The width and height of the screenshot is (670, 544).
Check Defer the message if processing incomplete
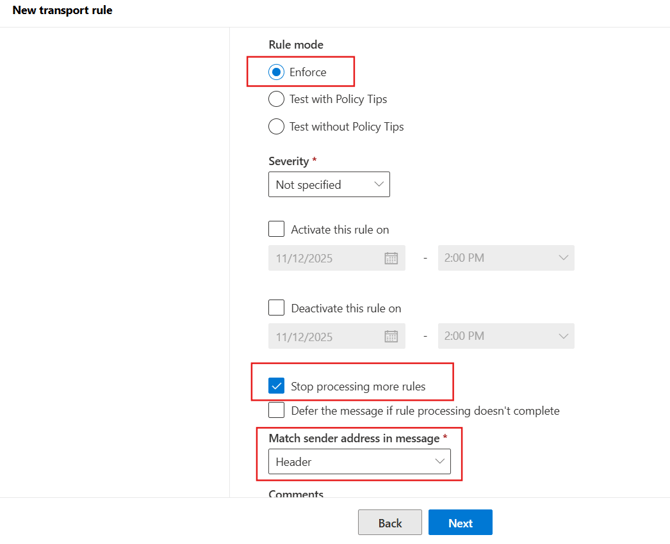click(277, 411)
